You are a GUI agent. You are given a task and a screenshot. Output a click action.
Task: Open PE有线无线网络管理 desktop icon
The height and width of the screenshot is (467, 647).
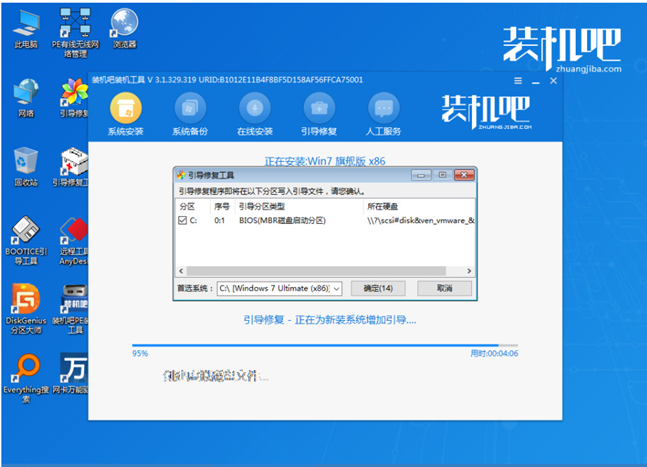[x=75, y=33]
